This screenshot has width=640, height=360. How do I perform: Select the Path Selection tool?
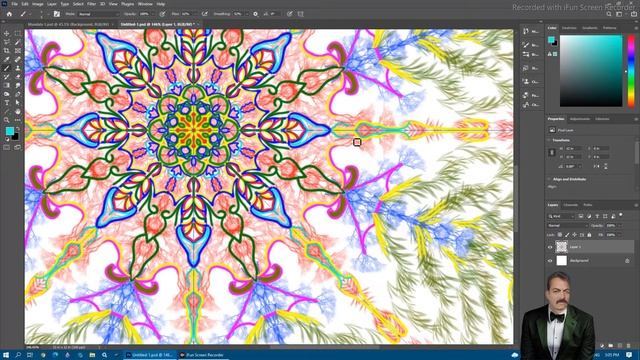pos(18,103)
